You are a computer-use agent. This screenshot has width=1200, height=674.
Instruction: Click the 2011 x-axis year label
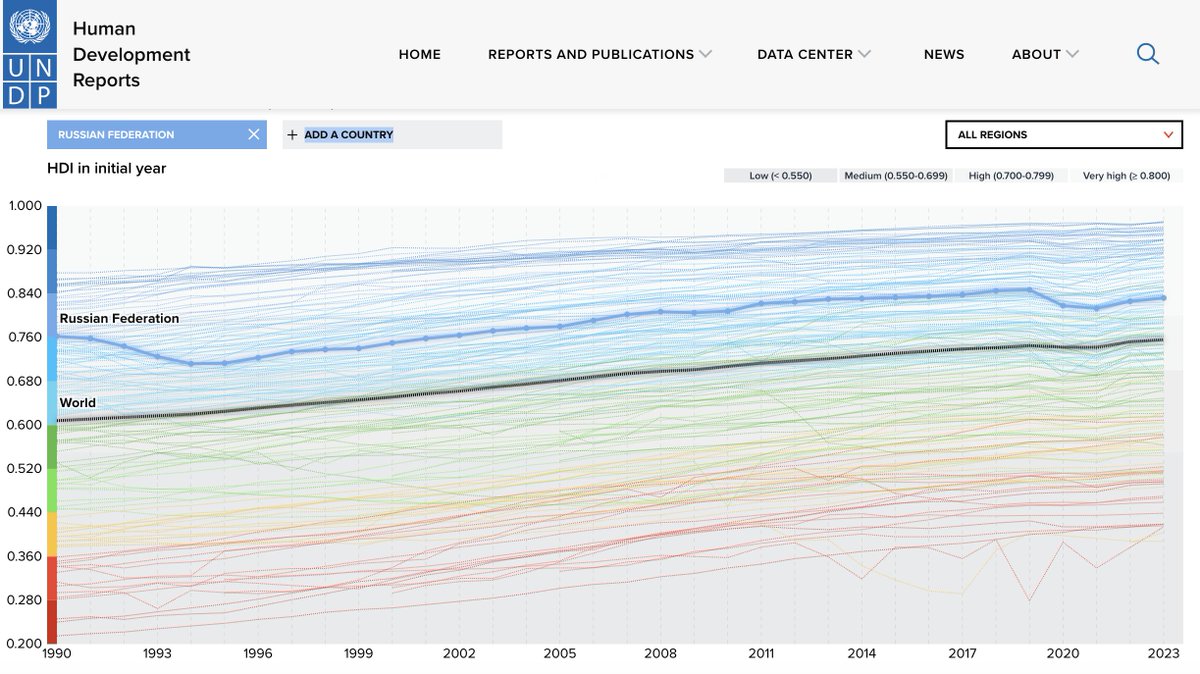(761, 654)
